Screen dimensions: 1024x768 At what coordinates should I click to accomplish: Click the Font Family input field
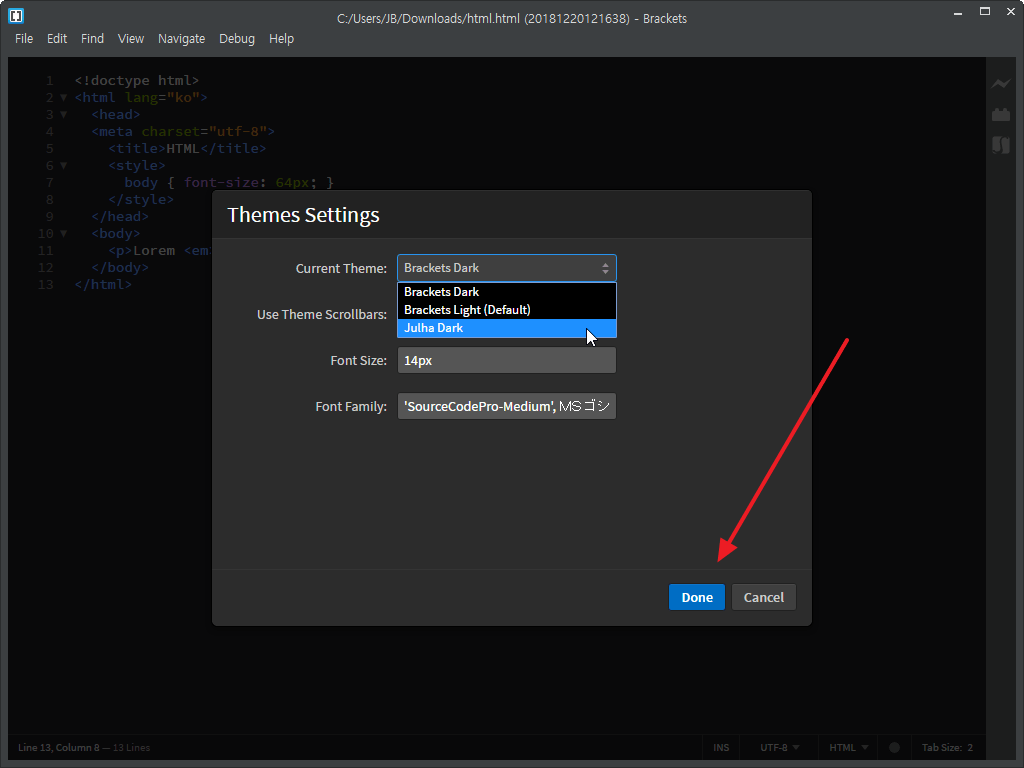coord(507,406)
